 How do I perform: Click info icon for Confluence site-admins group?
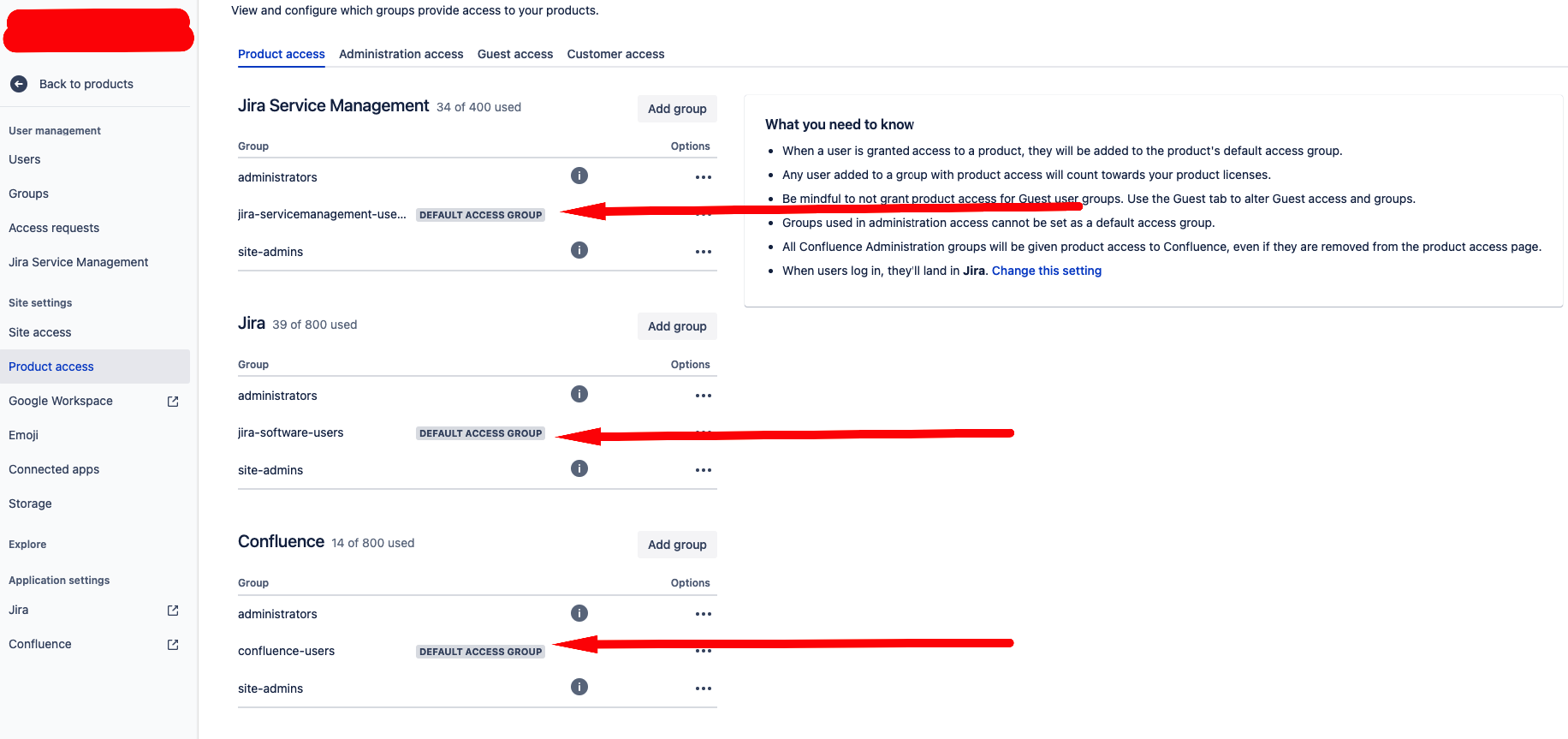click(579, 687)
